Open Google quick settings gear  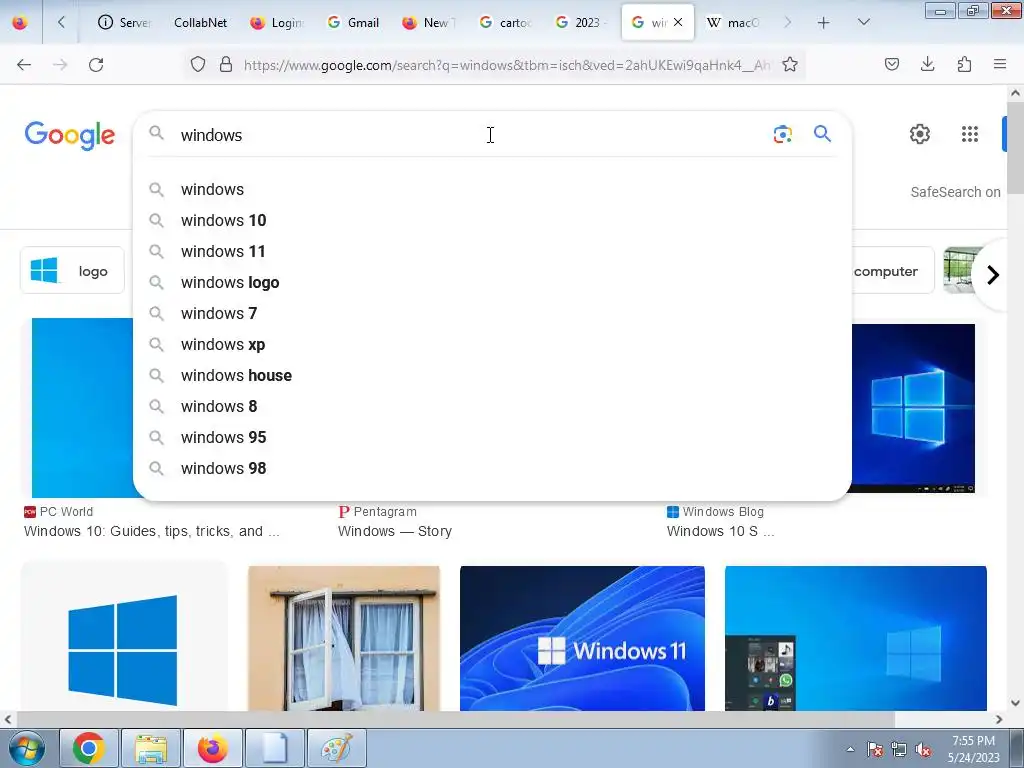920,134
